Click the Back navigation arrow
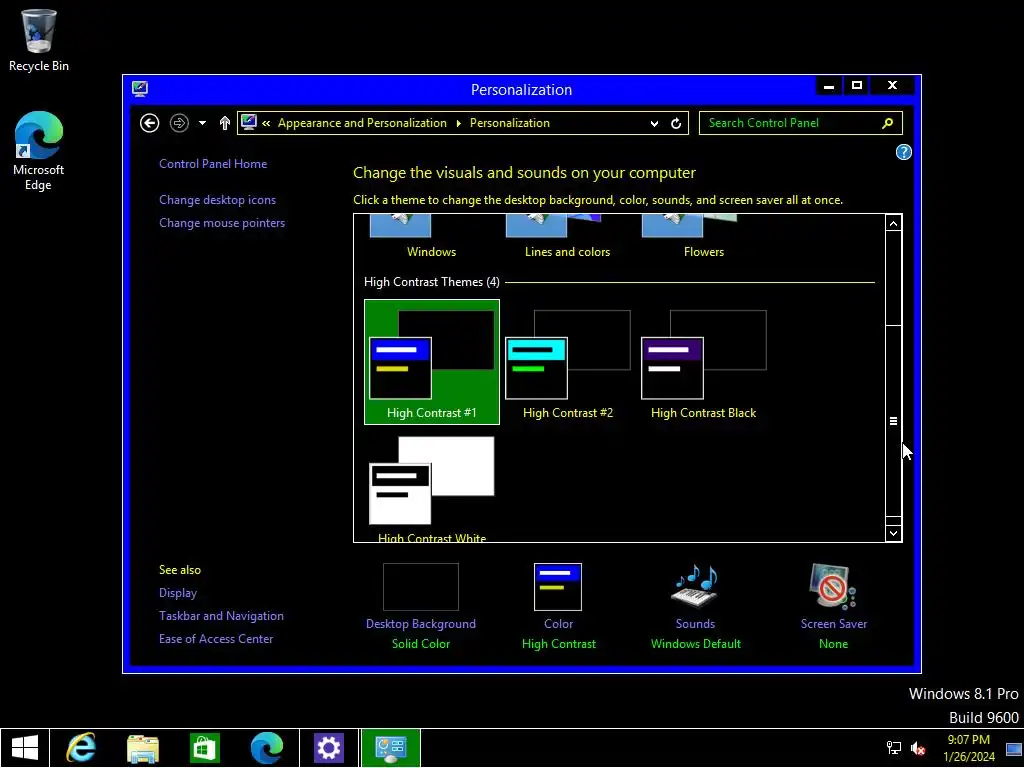Viewport: 1024px width, 768px height. point(150,123)
